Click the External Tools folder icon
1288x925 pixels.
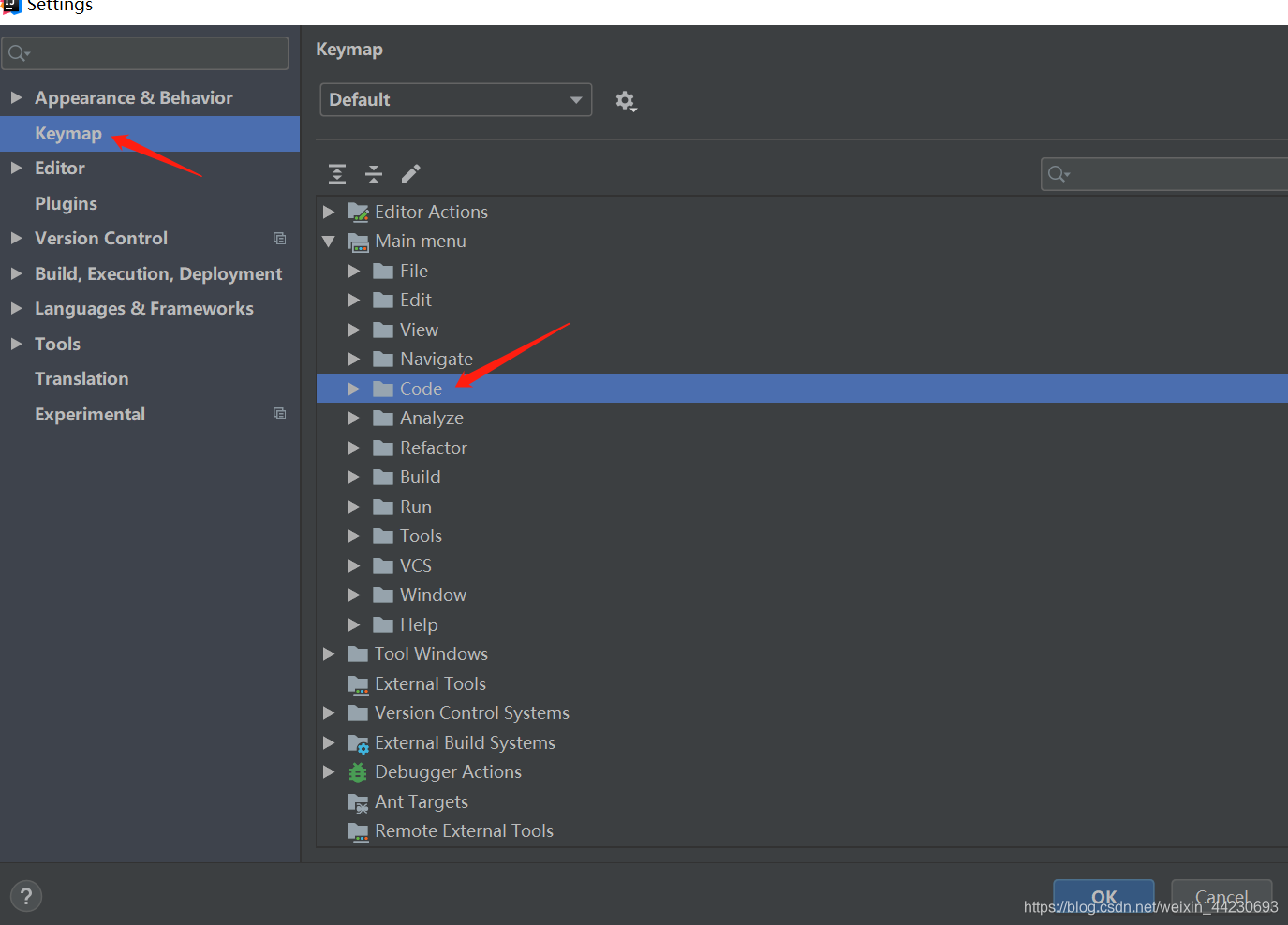[x=358, y=684]
